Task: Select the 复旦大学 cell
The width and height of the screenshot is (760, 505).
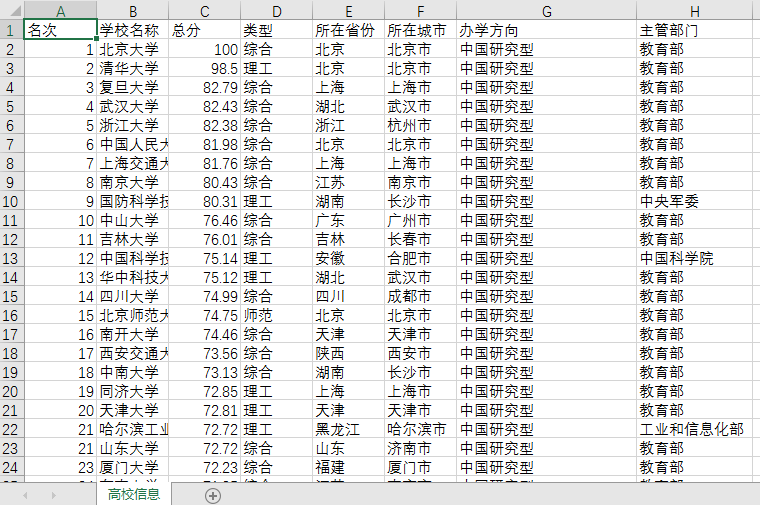Action: coord(133,87)
